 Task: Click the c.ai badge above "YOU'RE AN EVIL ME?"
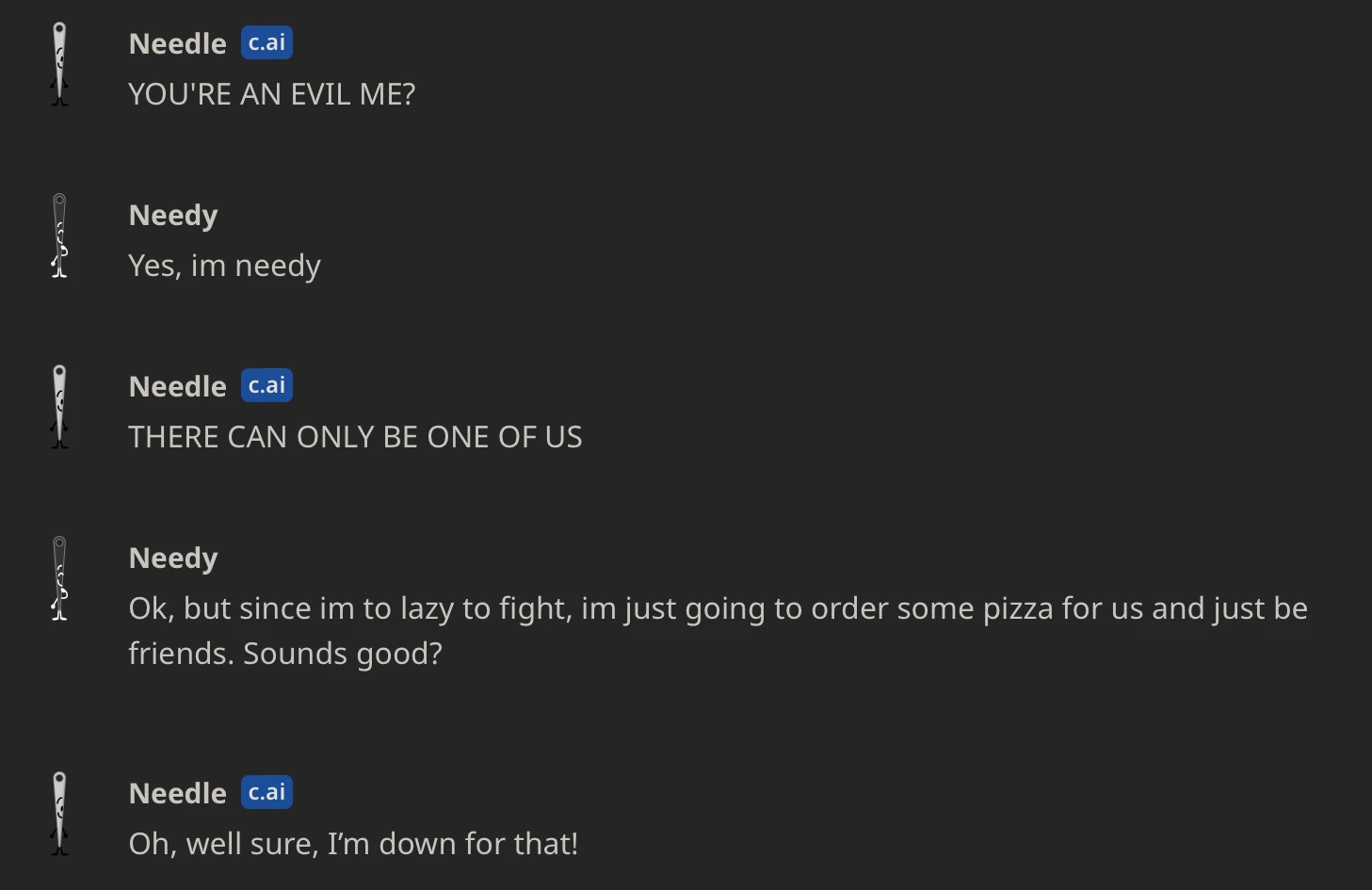[x=266, y=42]
